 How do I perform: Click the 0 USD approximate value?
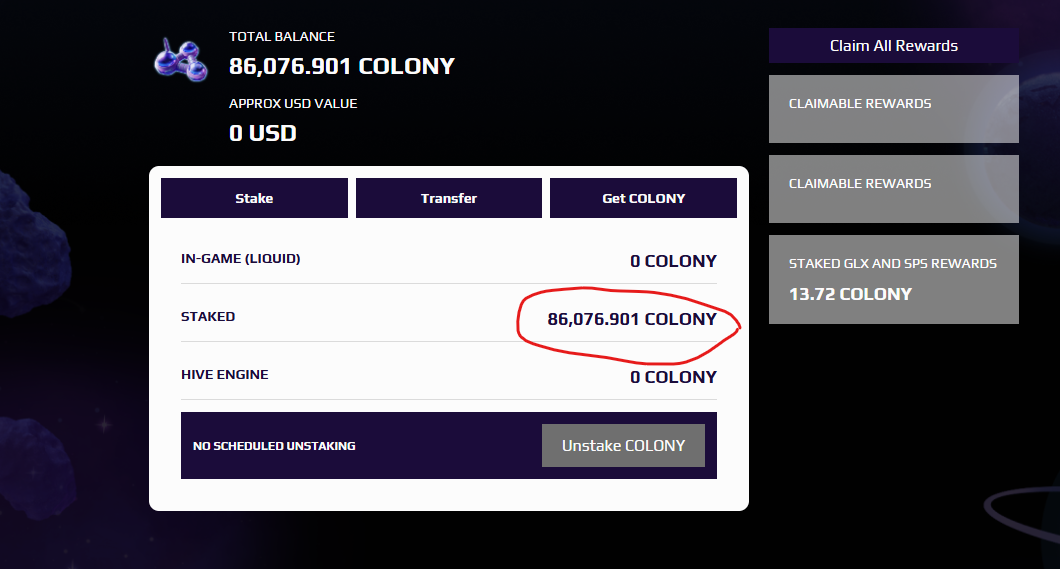(x=263, y=133)
